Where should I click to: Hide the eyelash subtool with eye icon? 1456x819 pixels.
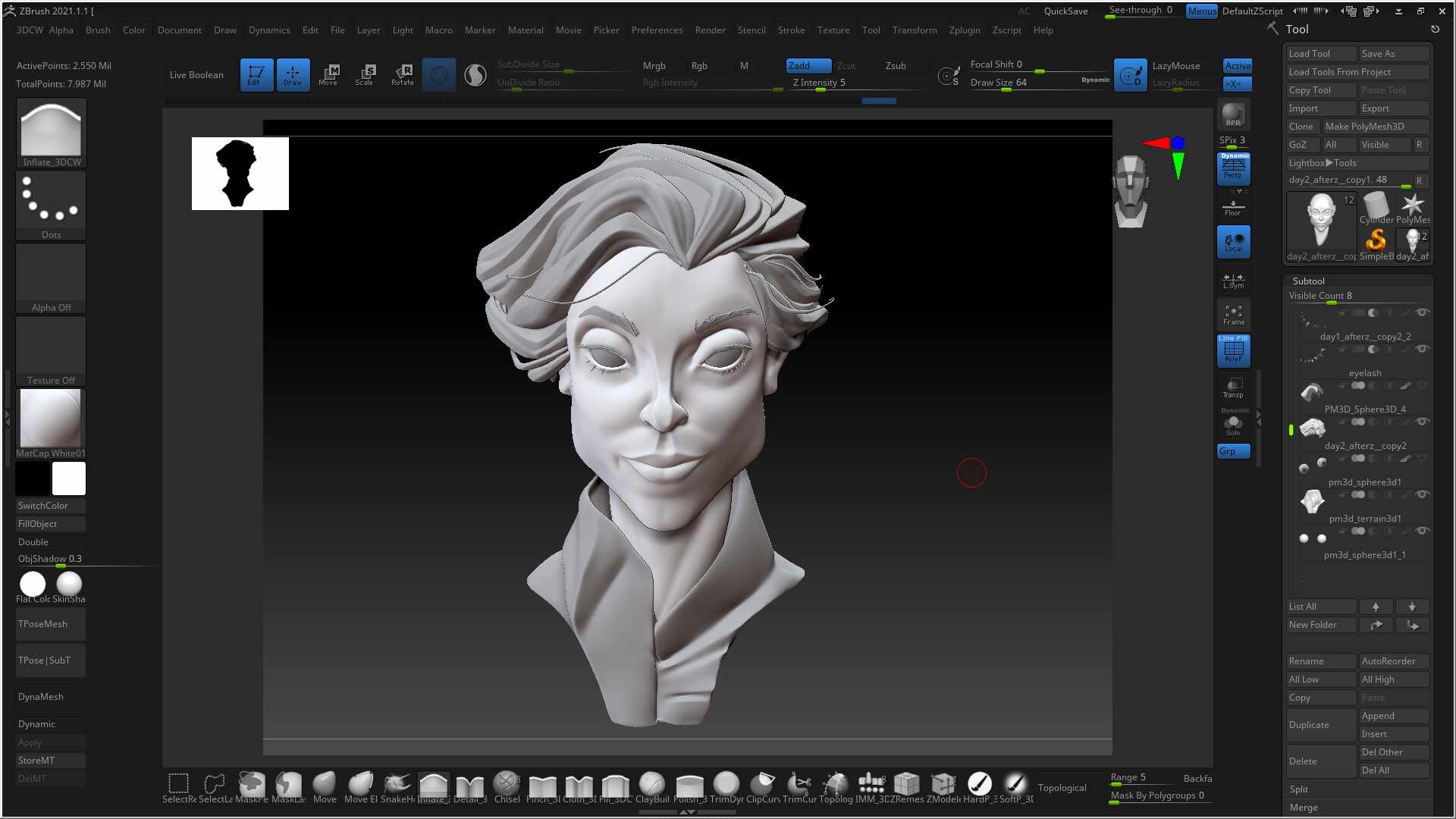[x=1422, y=349]
